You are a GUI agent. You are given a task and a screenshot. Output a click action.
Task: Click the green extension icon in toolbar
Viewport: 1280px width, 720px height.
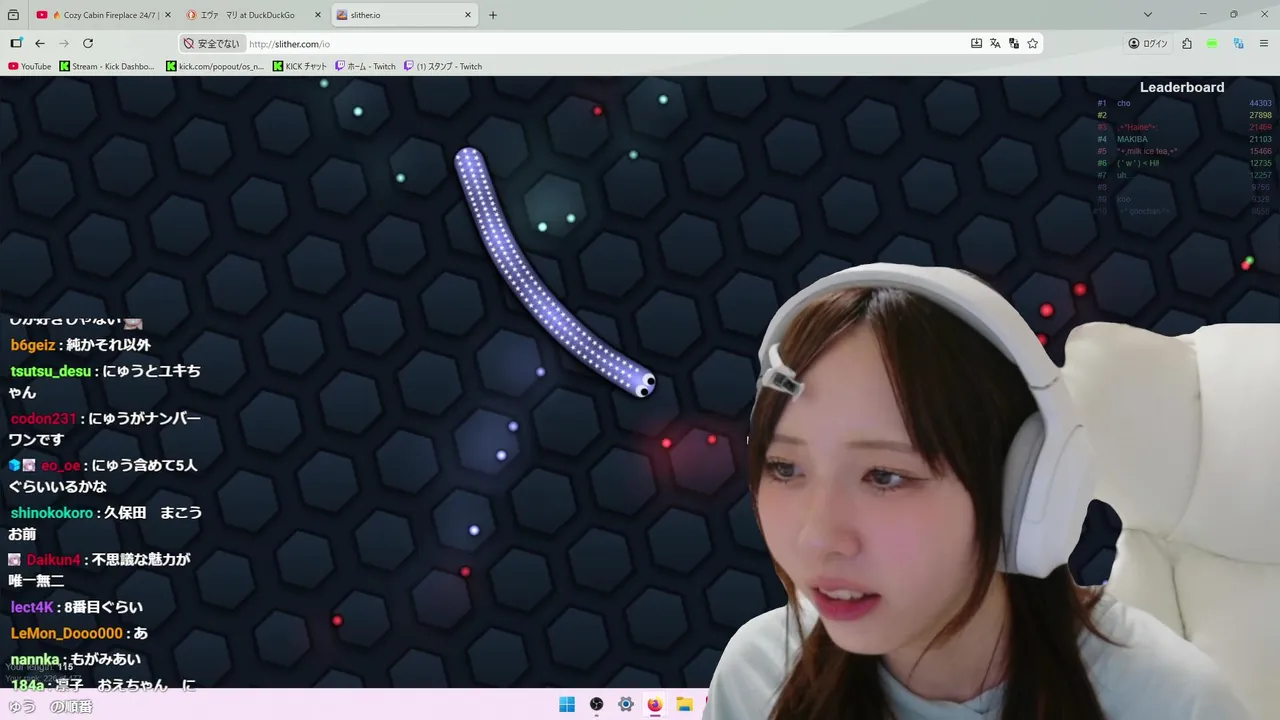coord(1212,43)
